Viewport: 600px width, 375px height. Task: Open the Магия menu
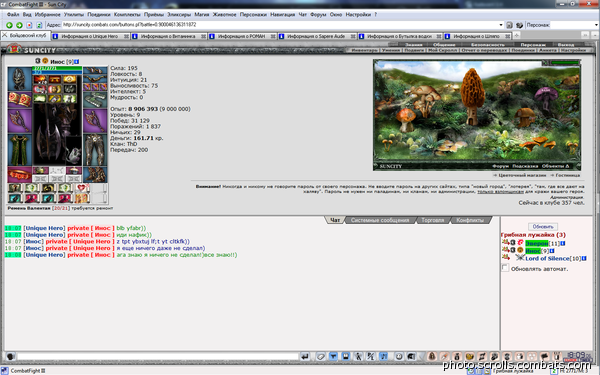[202, 15]
